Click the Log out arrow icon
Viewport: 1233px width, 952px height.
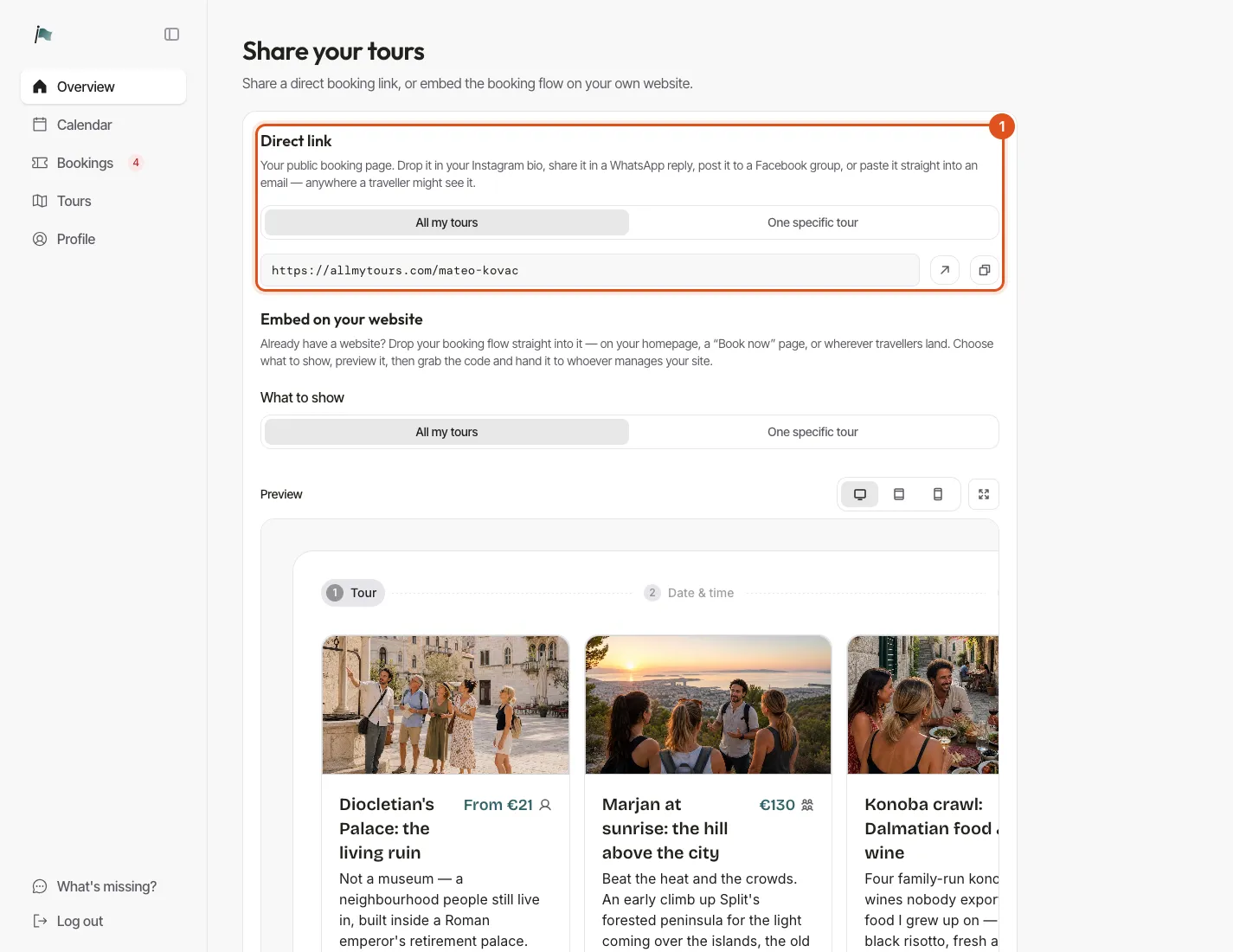[40, 921]
